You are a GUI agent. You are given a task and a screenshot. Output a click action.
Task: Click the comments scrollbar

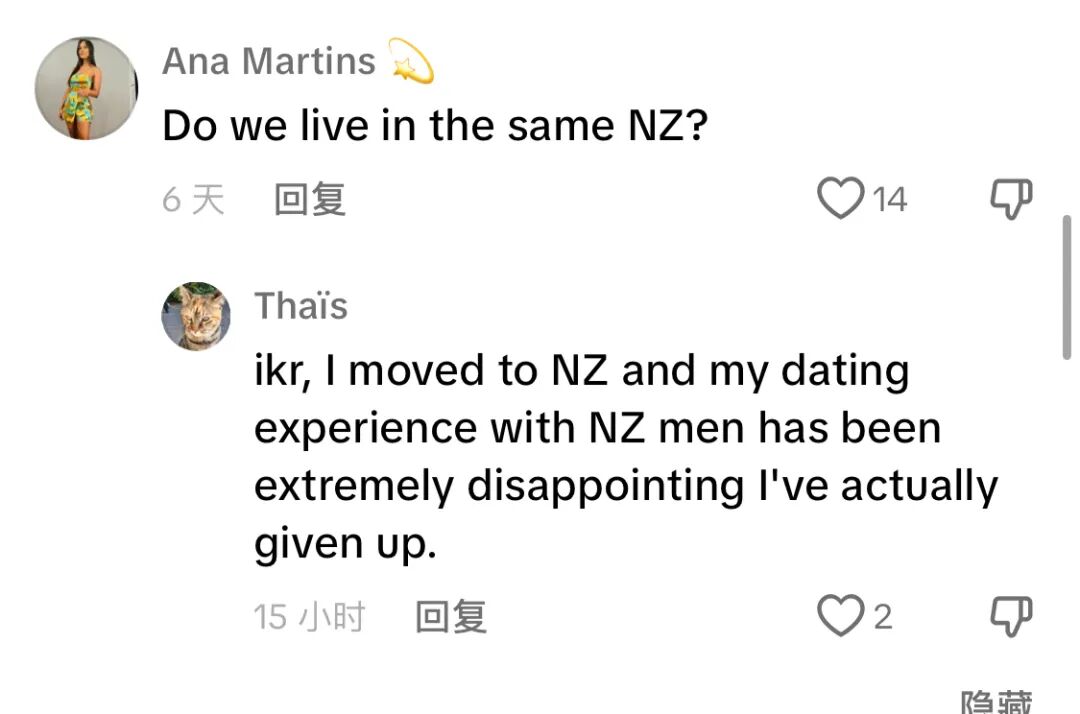pyautogui.click(x=1067, y=285)
